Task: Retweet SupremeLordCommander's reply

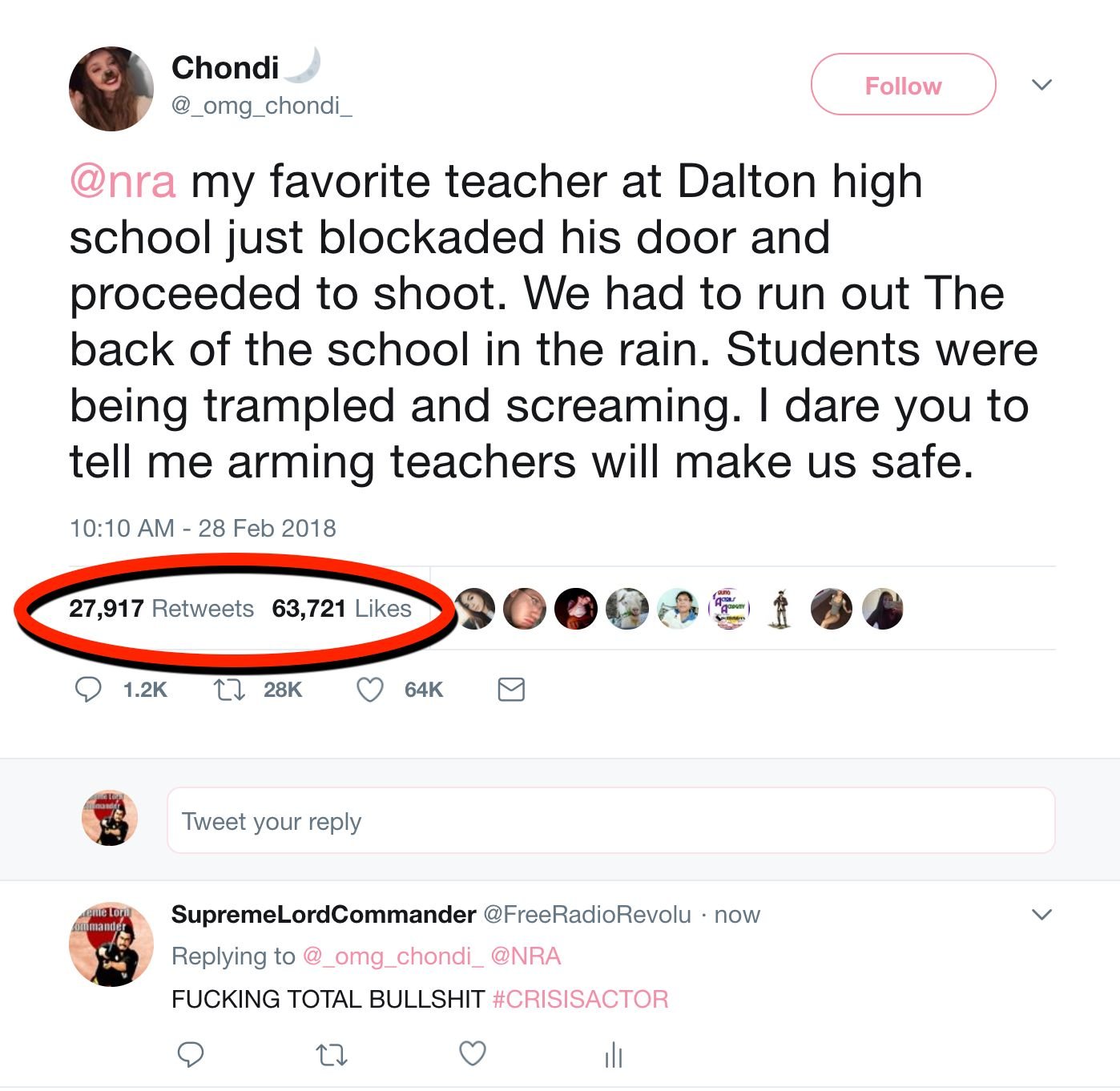Action: click(332, 1054)
